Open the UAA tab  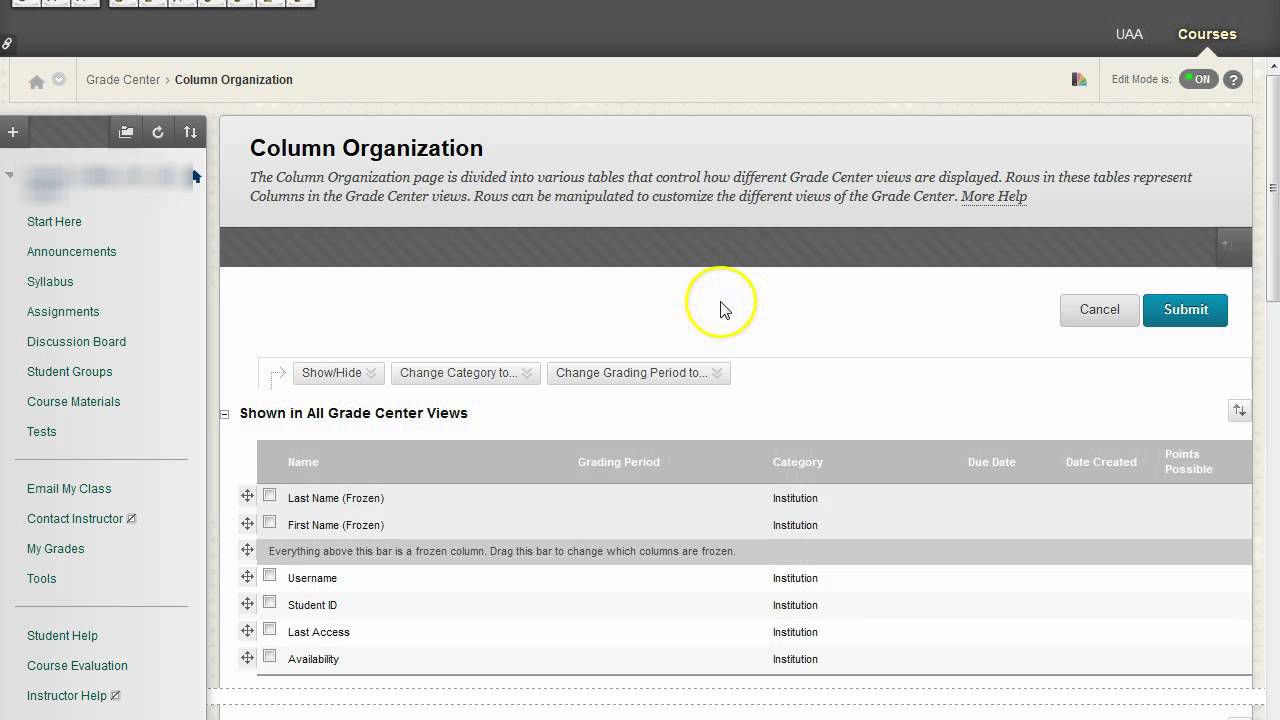(1129, 34)
